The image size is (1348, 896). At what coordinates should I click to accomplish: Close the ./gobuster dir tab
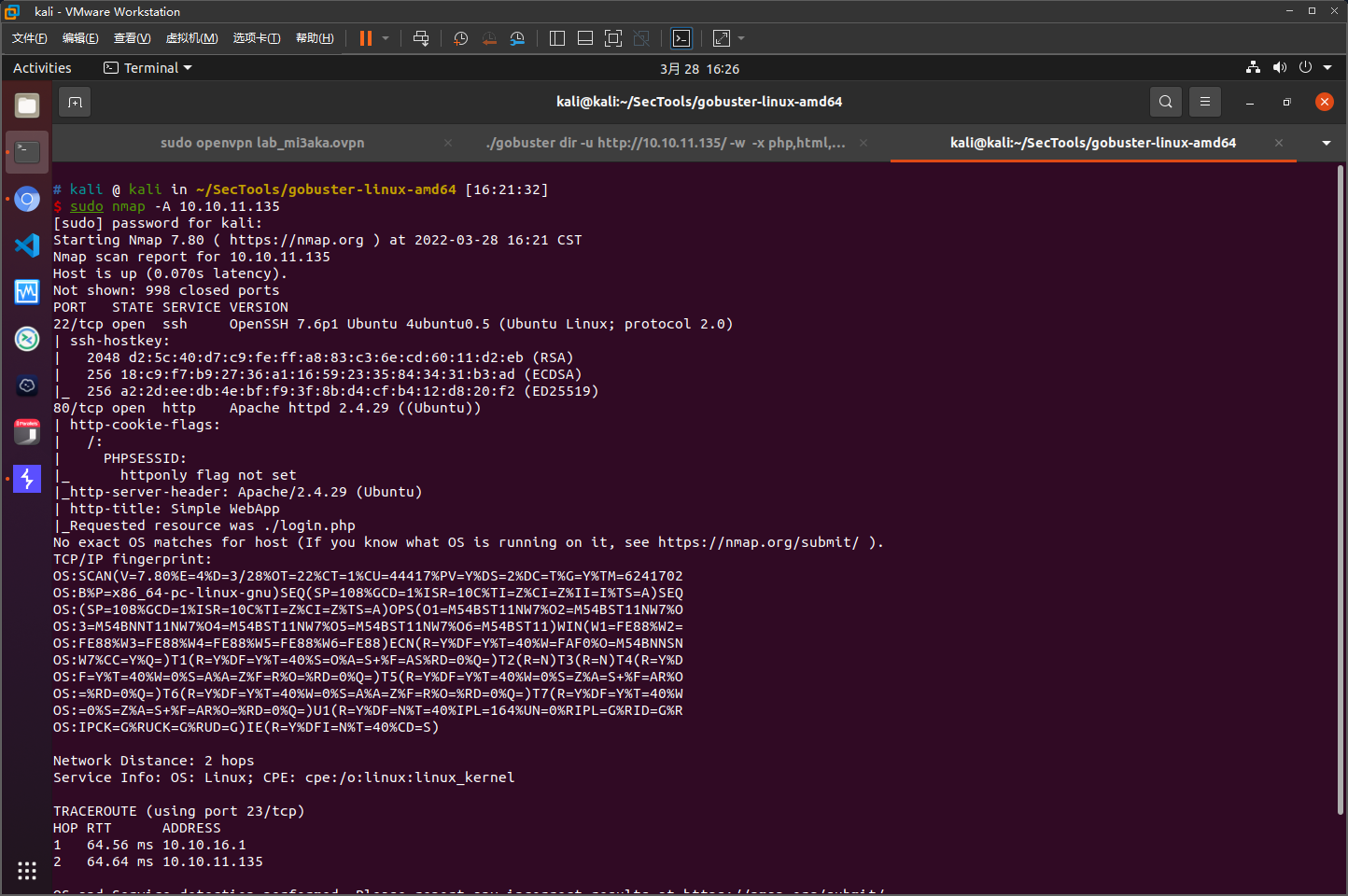pyautogui.click(x=864, y=143)
